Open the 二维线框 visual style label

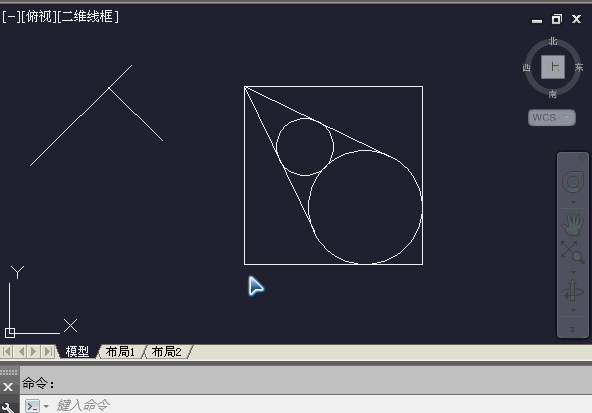(x=87, y=17)
